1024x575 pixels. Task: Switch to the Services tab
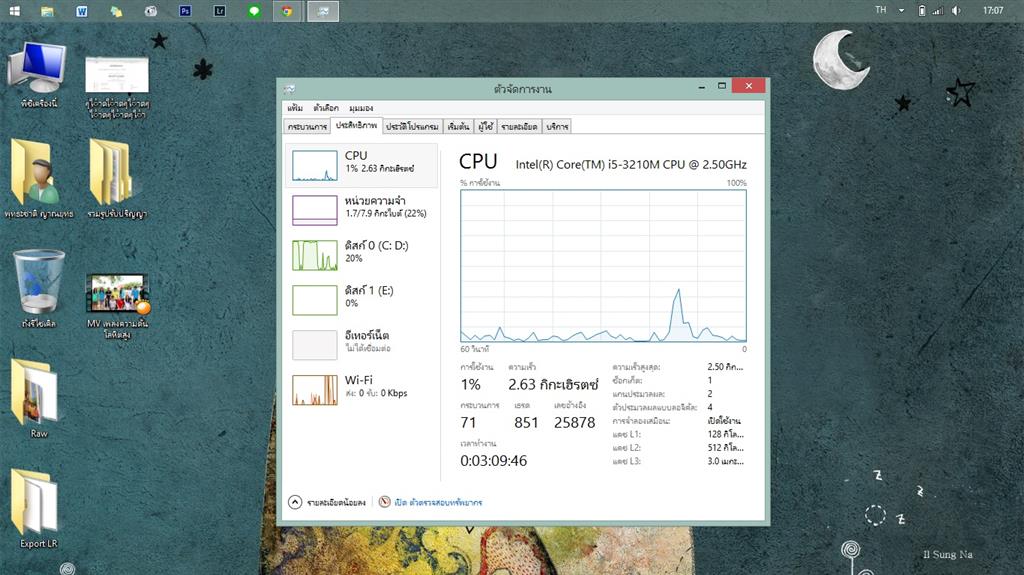557,127
